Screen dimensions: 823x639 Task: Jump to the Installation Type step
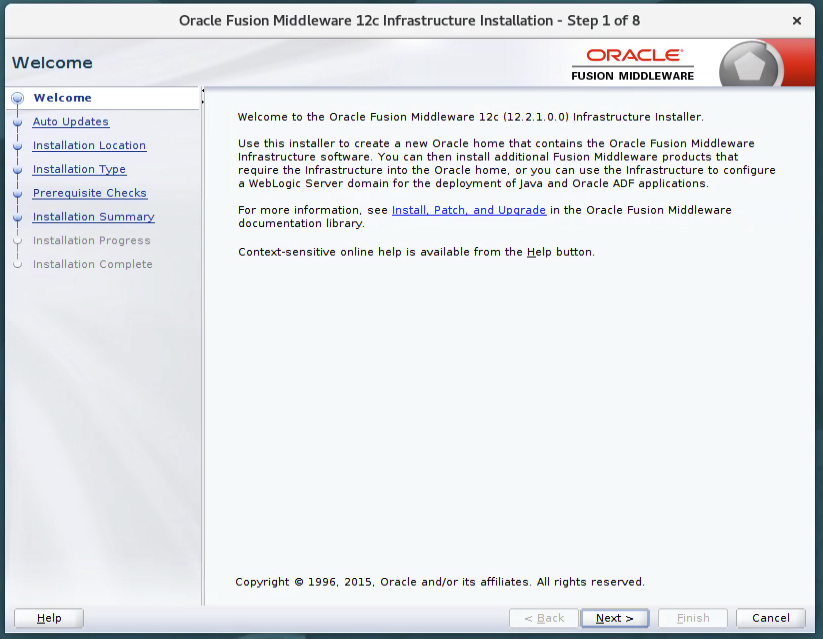(x=79, y=169)
